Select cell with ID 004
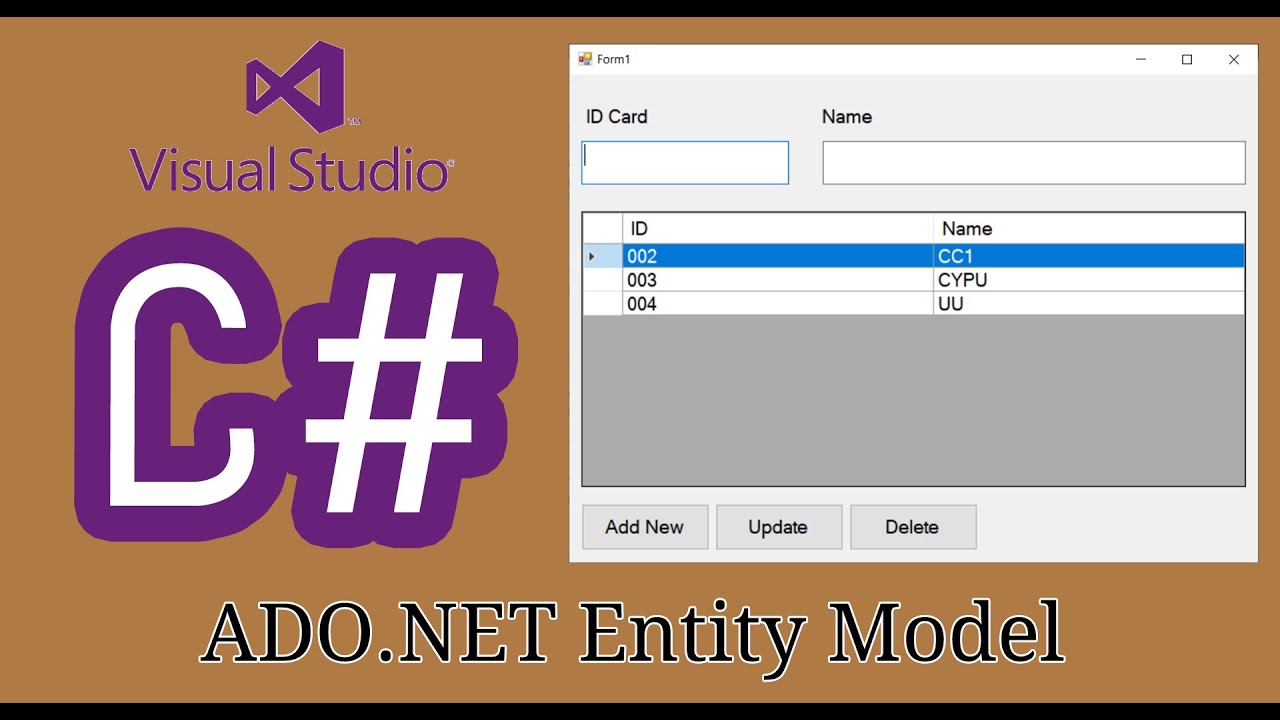The image size is (1280, 720). tap(778, 303)
